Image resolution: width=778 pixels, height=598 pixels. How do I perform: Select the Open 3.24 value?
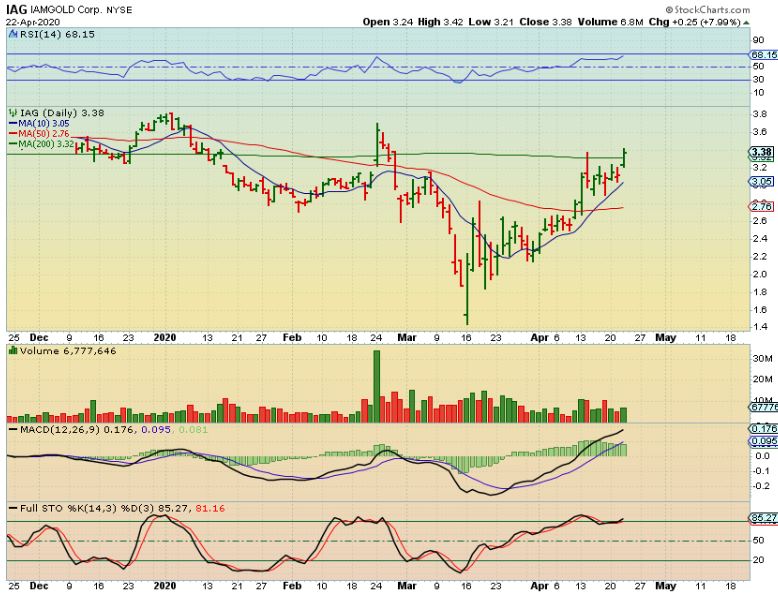tap(388, 22)
